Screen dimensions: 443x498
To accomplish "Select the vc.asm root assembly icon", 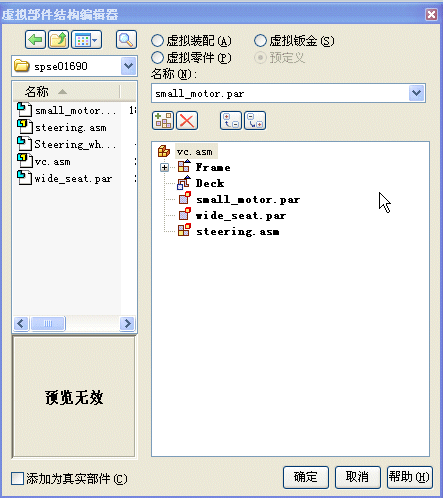I will 163,152.
